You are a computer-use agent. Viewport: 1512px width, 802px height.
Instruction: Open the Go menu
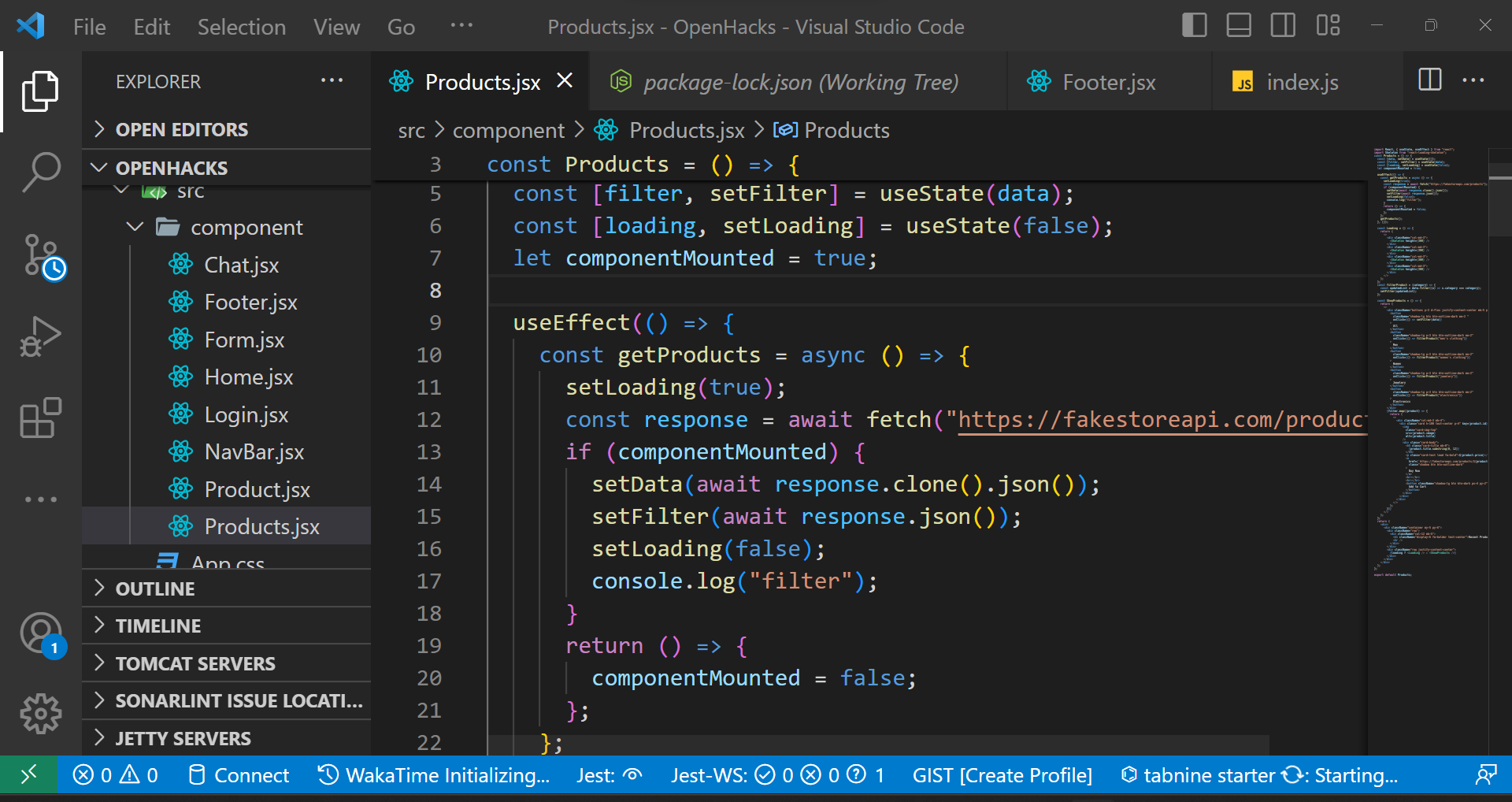pyautogui.click(x=401, y=27)
